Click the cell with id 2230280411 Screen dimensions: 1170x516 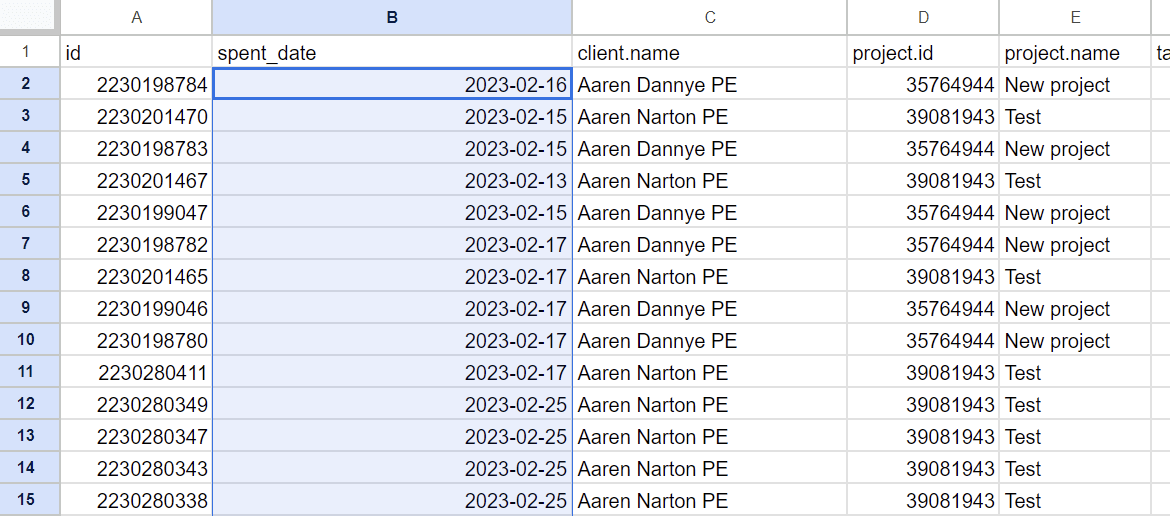coord(136,373)
